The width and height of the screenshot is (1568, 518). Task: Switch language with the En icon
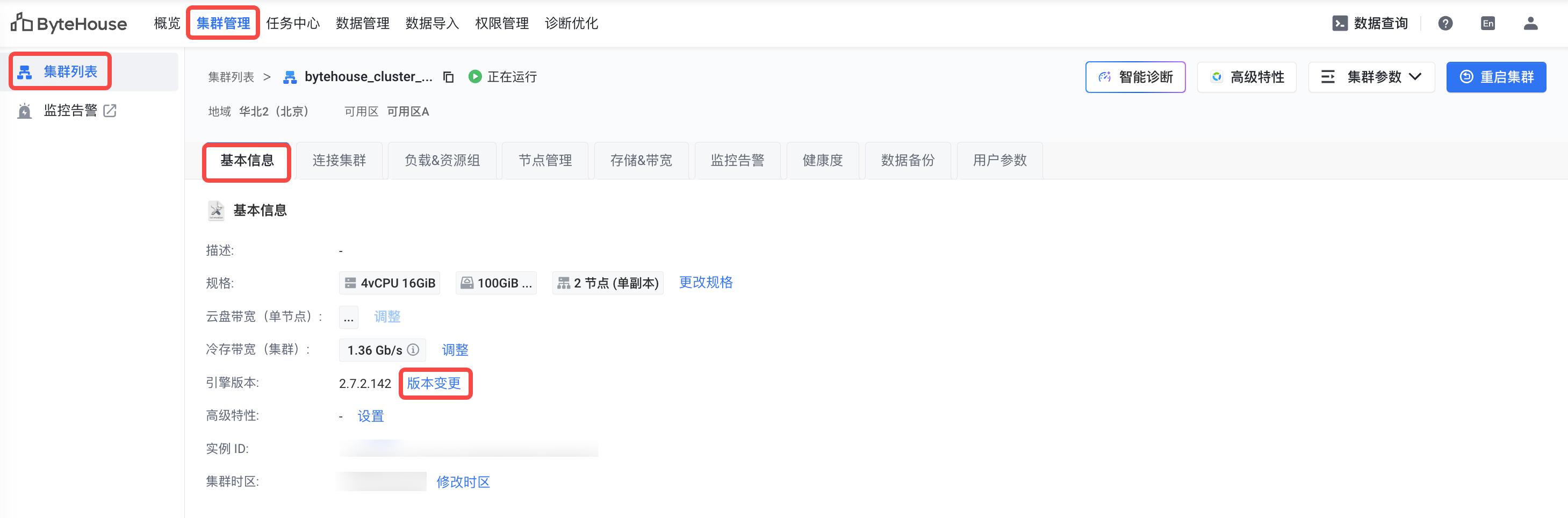pos(1487,23)
